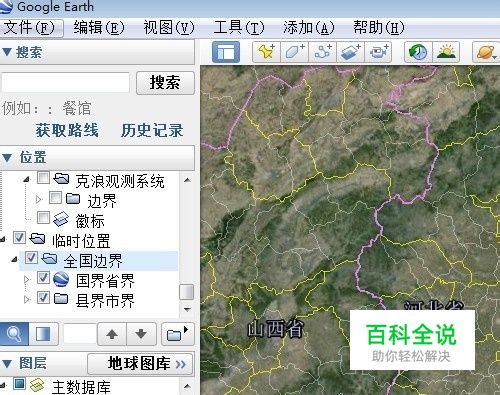Uncheck the 临时位置 checkbox
Viewport: 500px width, 395px height.
click(x=19, y=238)
